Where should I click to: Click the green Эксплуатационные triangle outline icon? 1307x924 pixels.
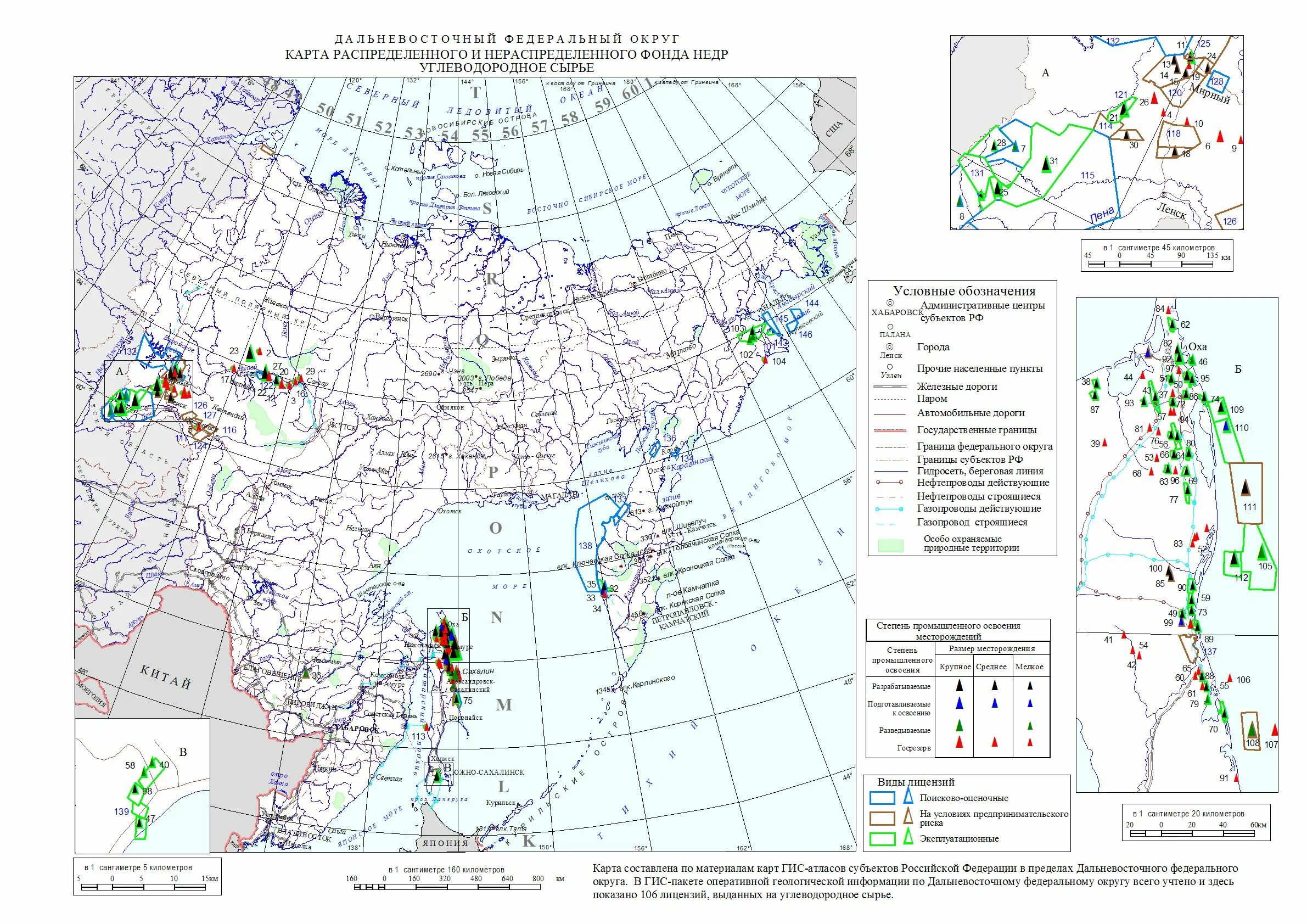pyautogui.click(x=908, y=837)
